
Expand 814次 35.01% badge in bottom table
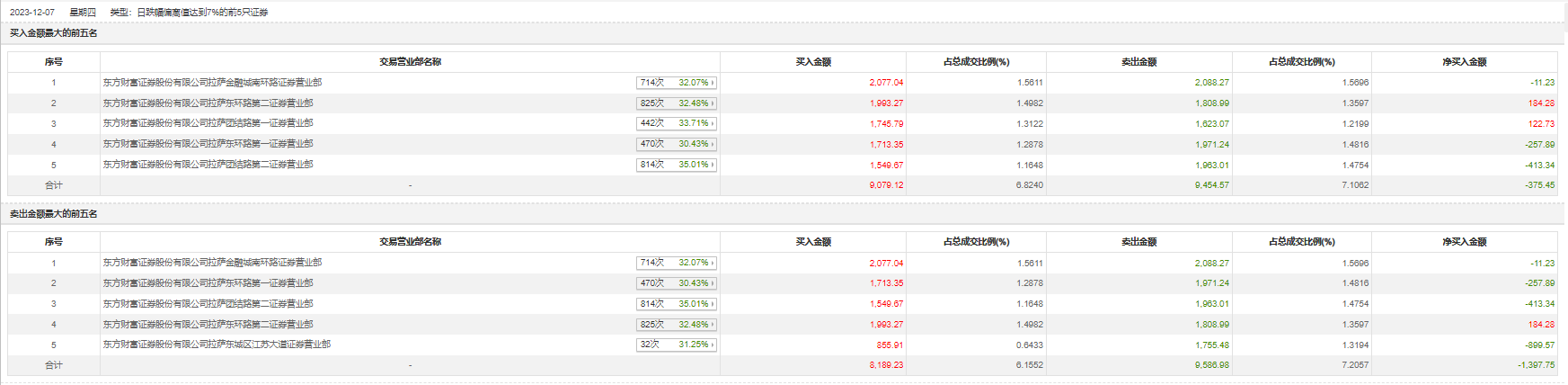coord(676,304)
